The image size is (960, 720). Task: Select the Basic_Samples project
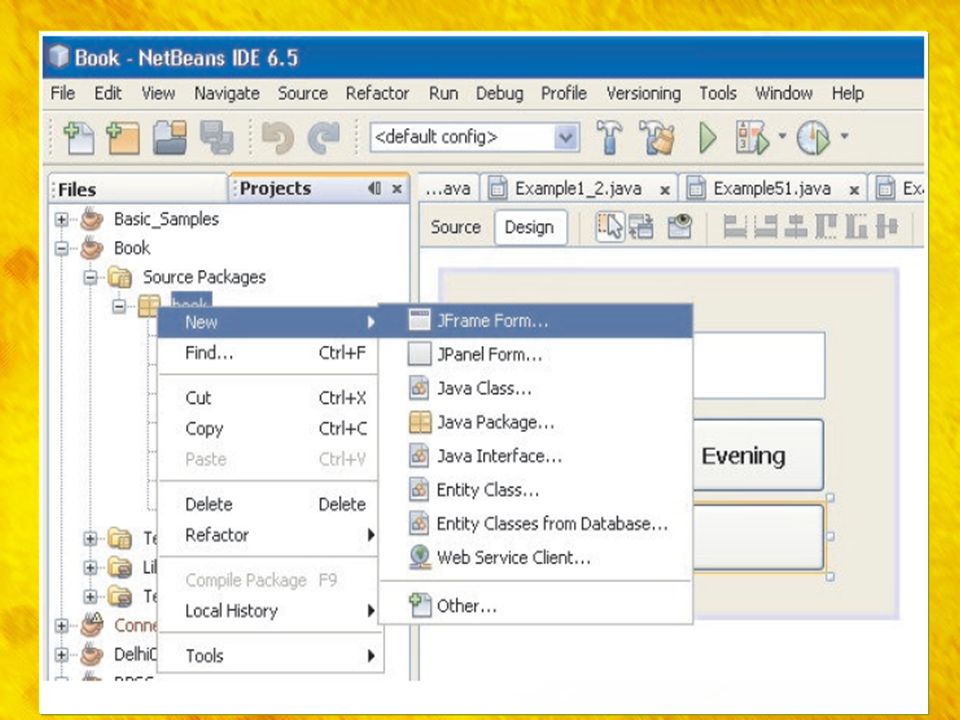(166, 219)
